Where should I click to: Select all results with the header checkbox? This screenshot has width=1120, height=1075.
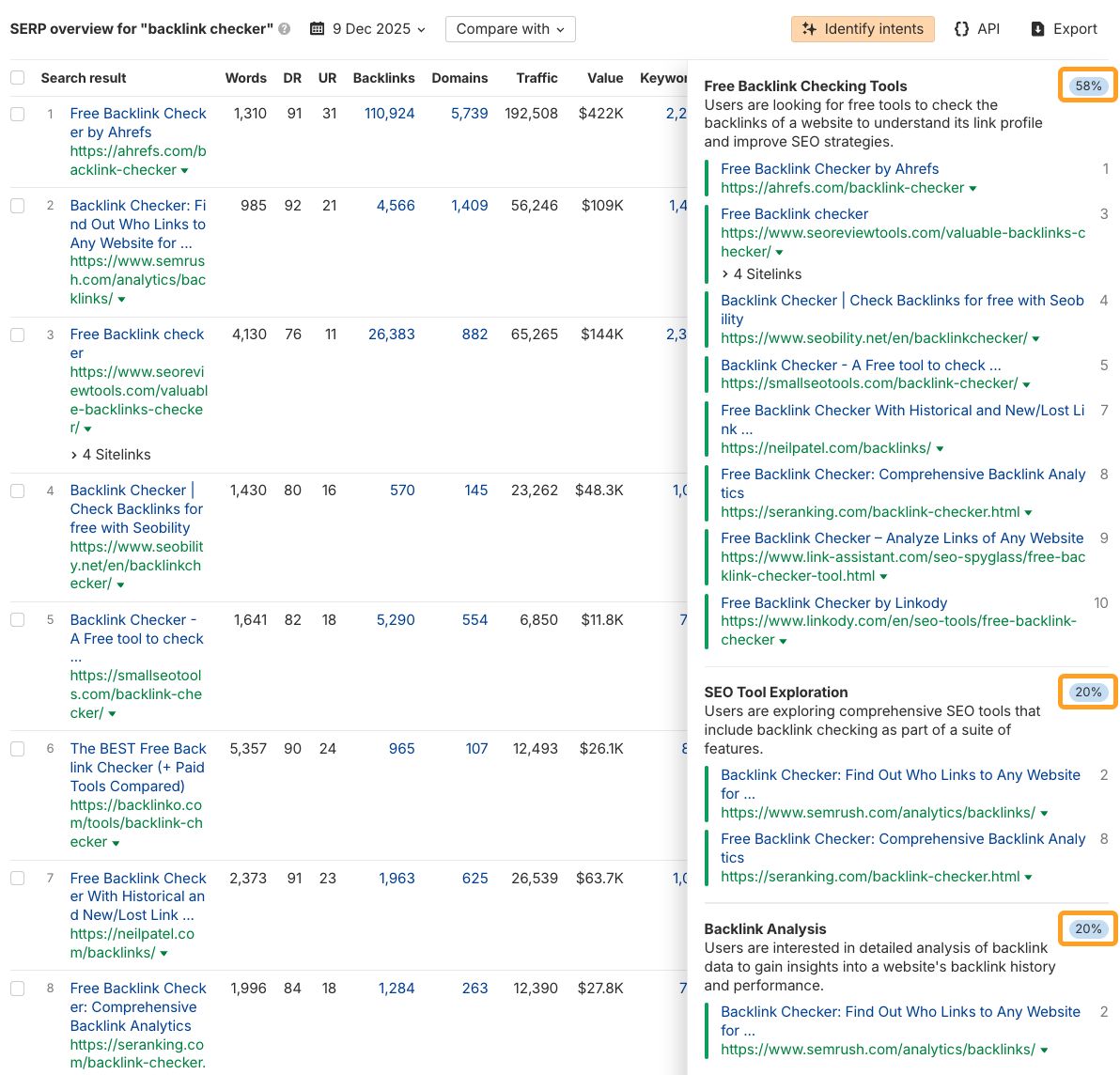[x=17, y=77]
